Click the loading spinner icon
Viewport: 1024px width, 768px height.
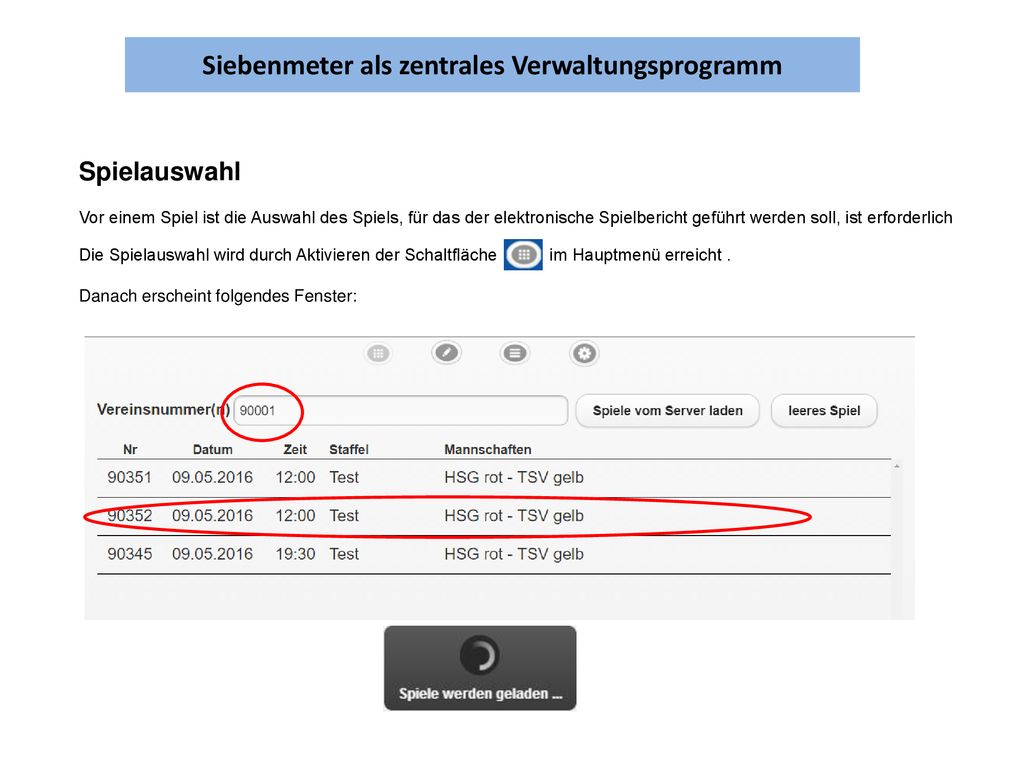tap(480, 655)
